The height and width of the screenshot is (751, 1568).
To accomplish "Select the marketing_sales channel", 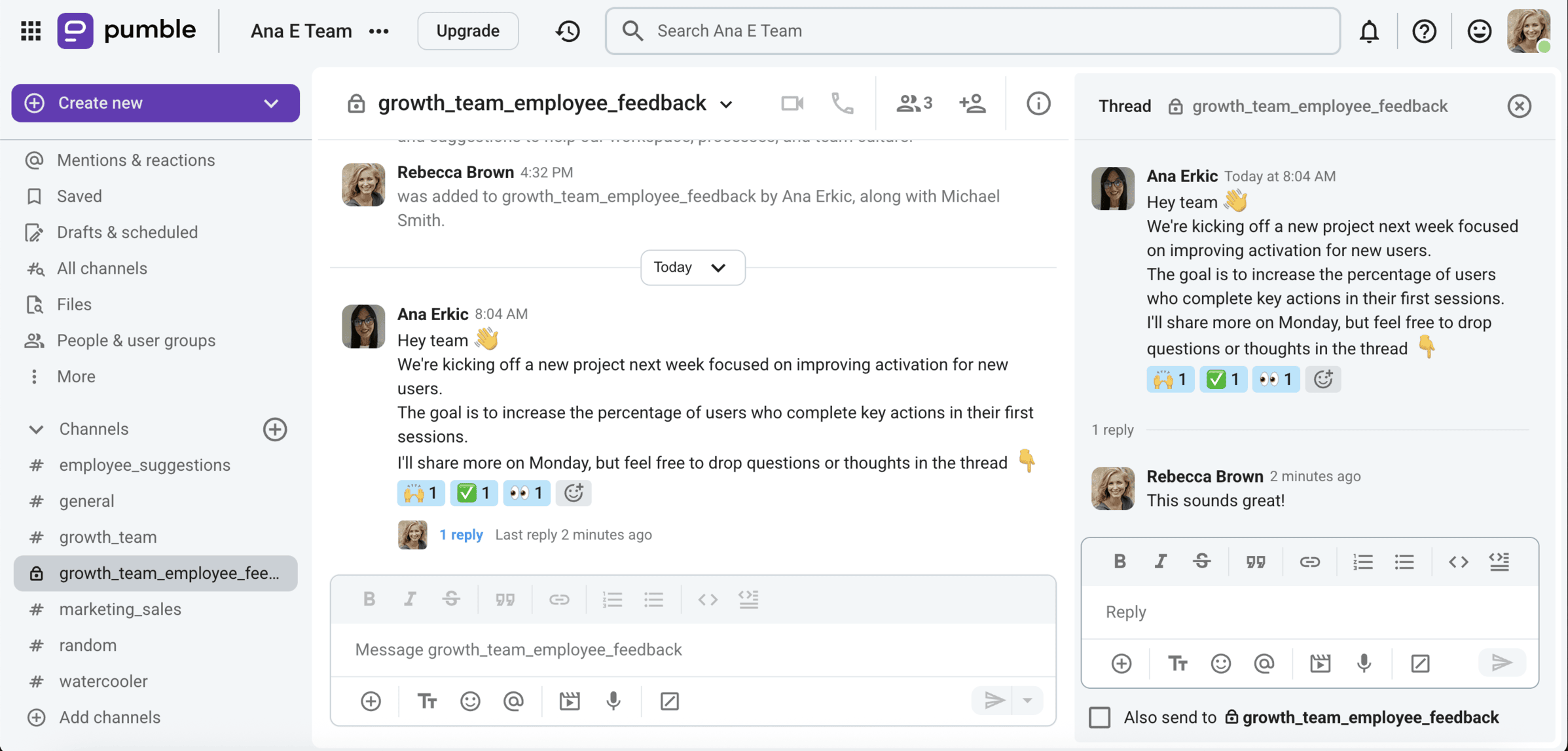I will tap(120, 609).
